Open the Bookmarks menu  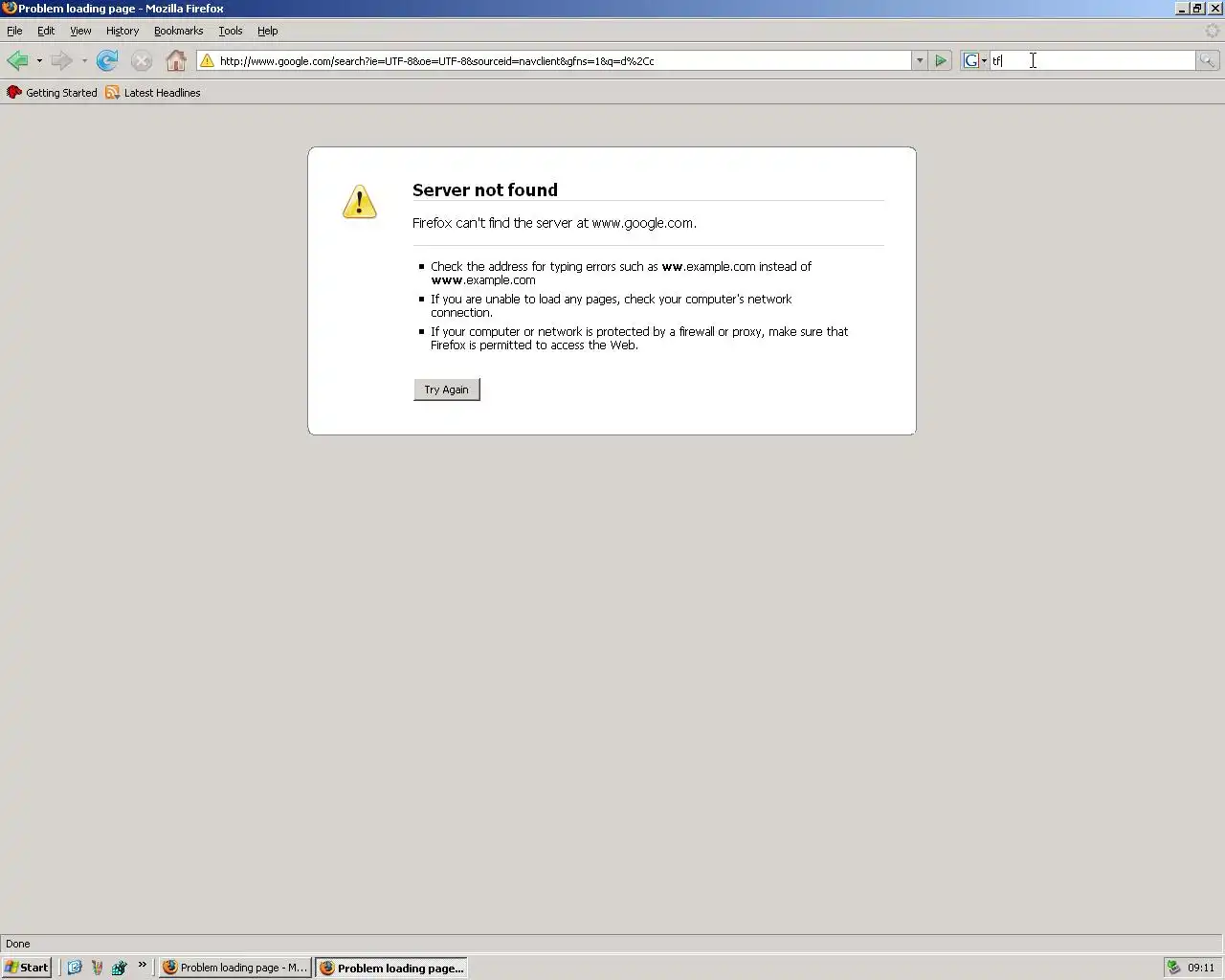pyautogui.click(x=178, y=31)
